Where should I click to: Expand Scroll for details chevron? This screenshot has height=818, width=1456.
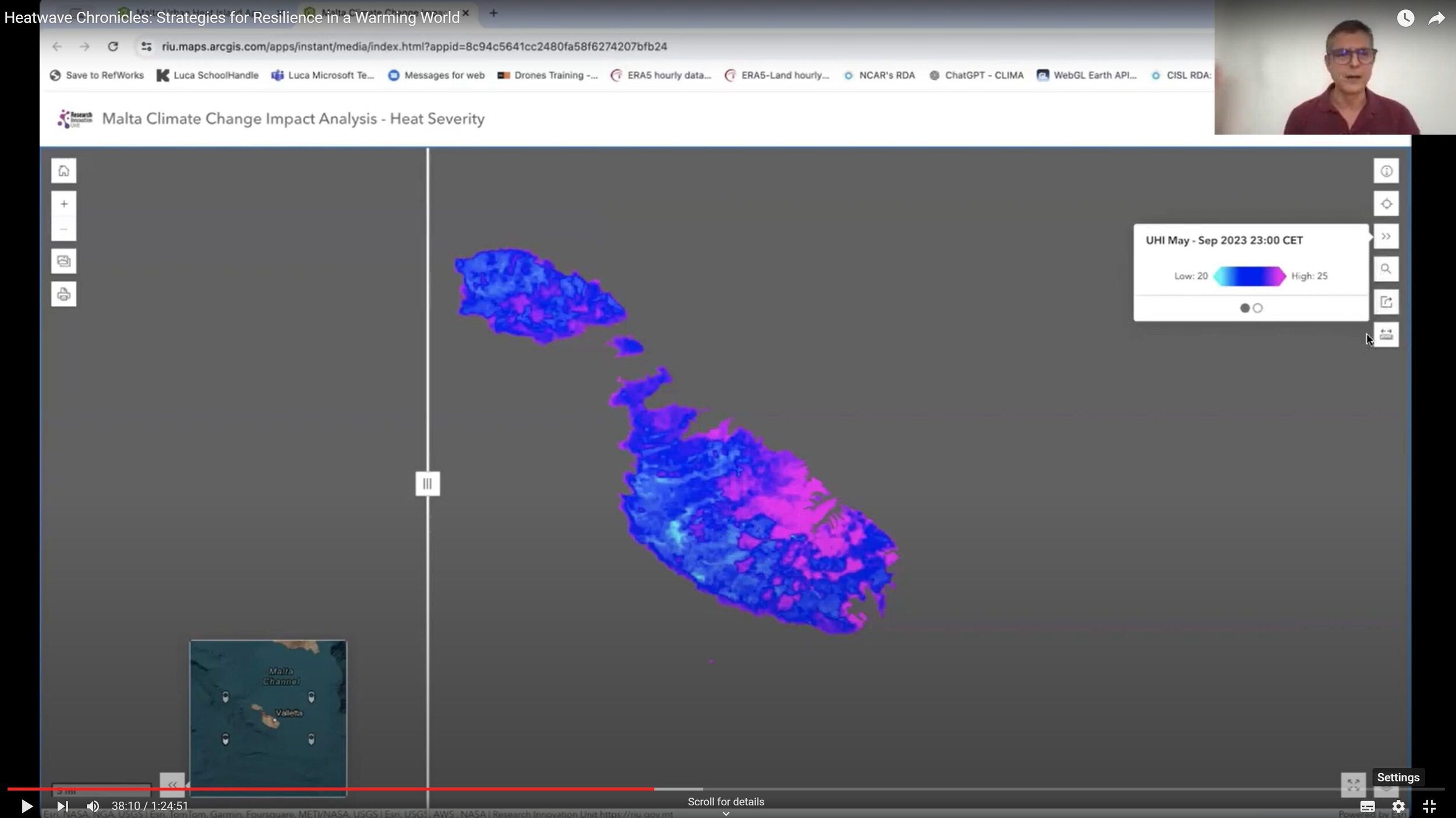click(726, 813)
